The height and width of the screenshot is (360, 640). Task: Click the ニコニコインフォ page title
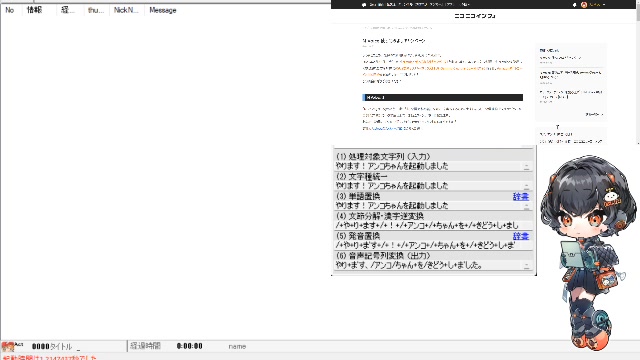click(475, 16)
